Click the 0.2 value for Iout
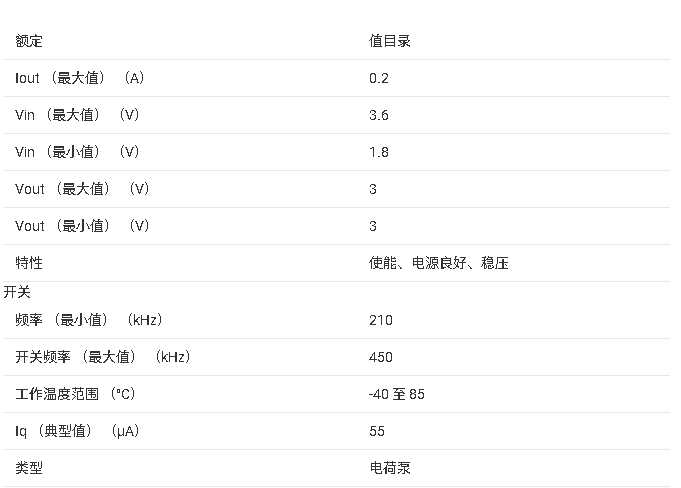The image size is (681, 488). tap(379, 78)
